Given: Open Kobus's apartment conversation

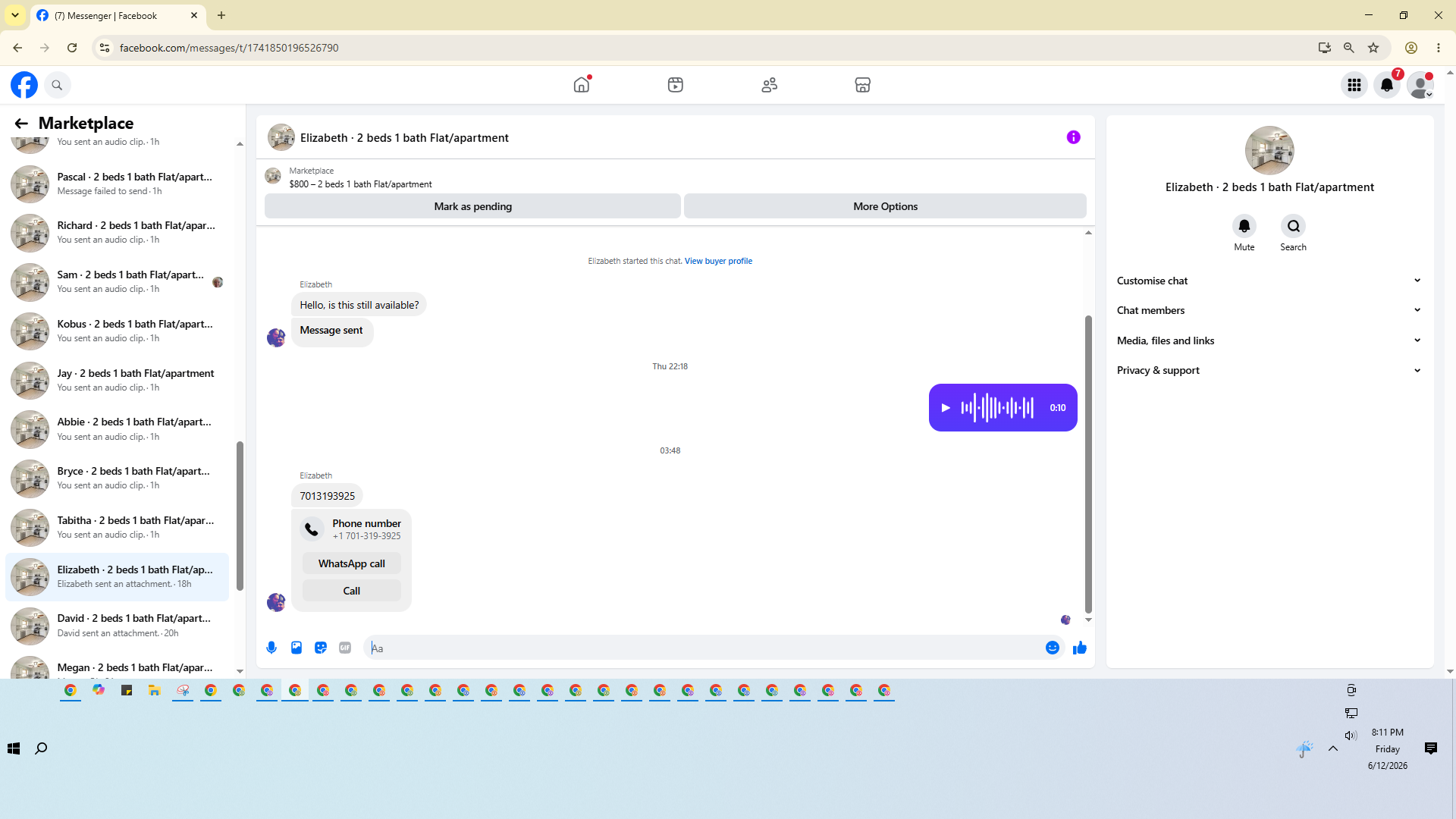Looking at the screenshot, I should [x=117, y=331].
